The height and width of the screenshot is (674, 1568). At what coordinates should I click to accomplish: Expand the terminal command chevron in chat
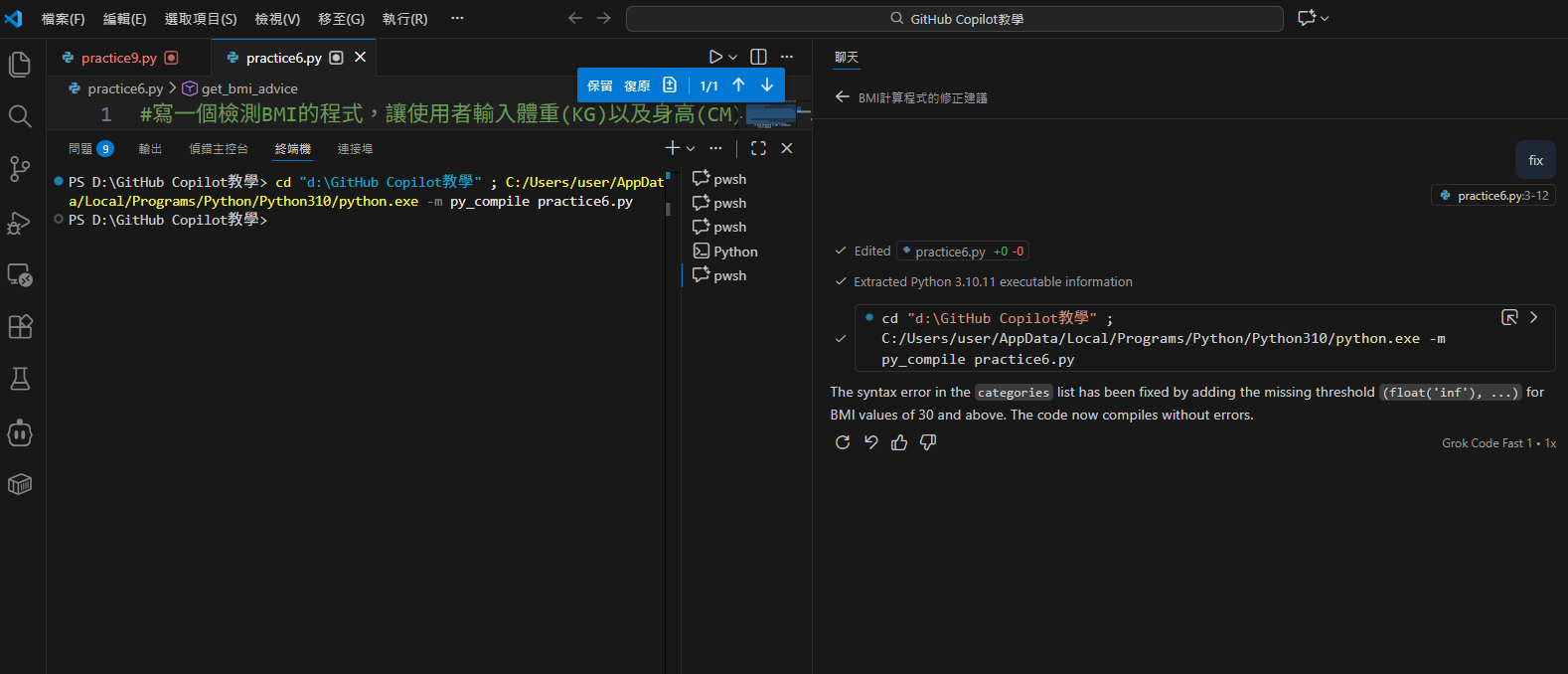(x=1533, y=317)
